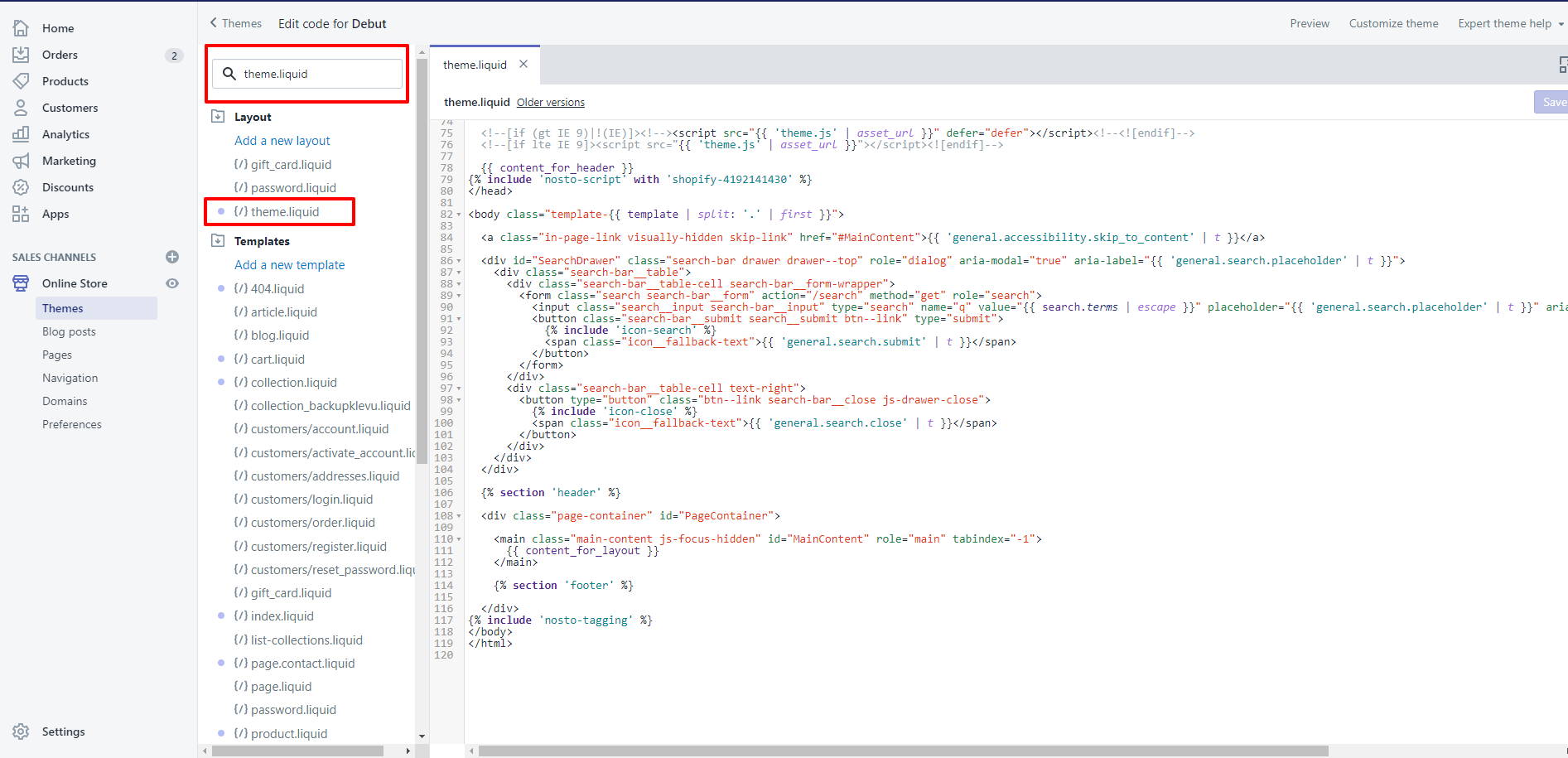
Task: Open Preferences in sidebar
Action: click(72, 424)
